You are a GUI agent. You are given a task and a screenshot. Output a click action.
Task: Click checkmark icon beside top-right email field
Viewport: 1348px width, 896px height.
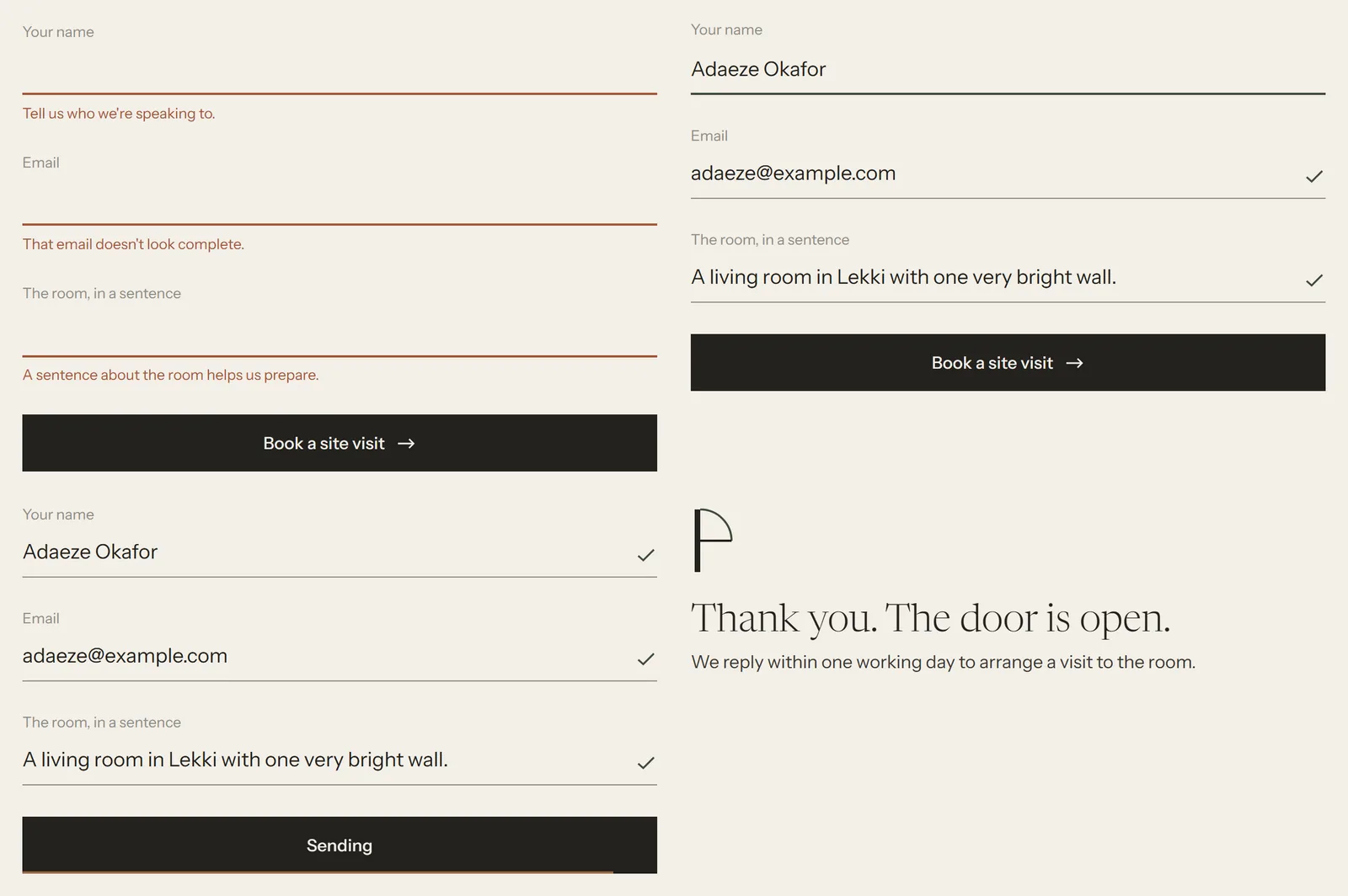(1314, 176)
